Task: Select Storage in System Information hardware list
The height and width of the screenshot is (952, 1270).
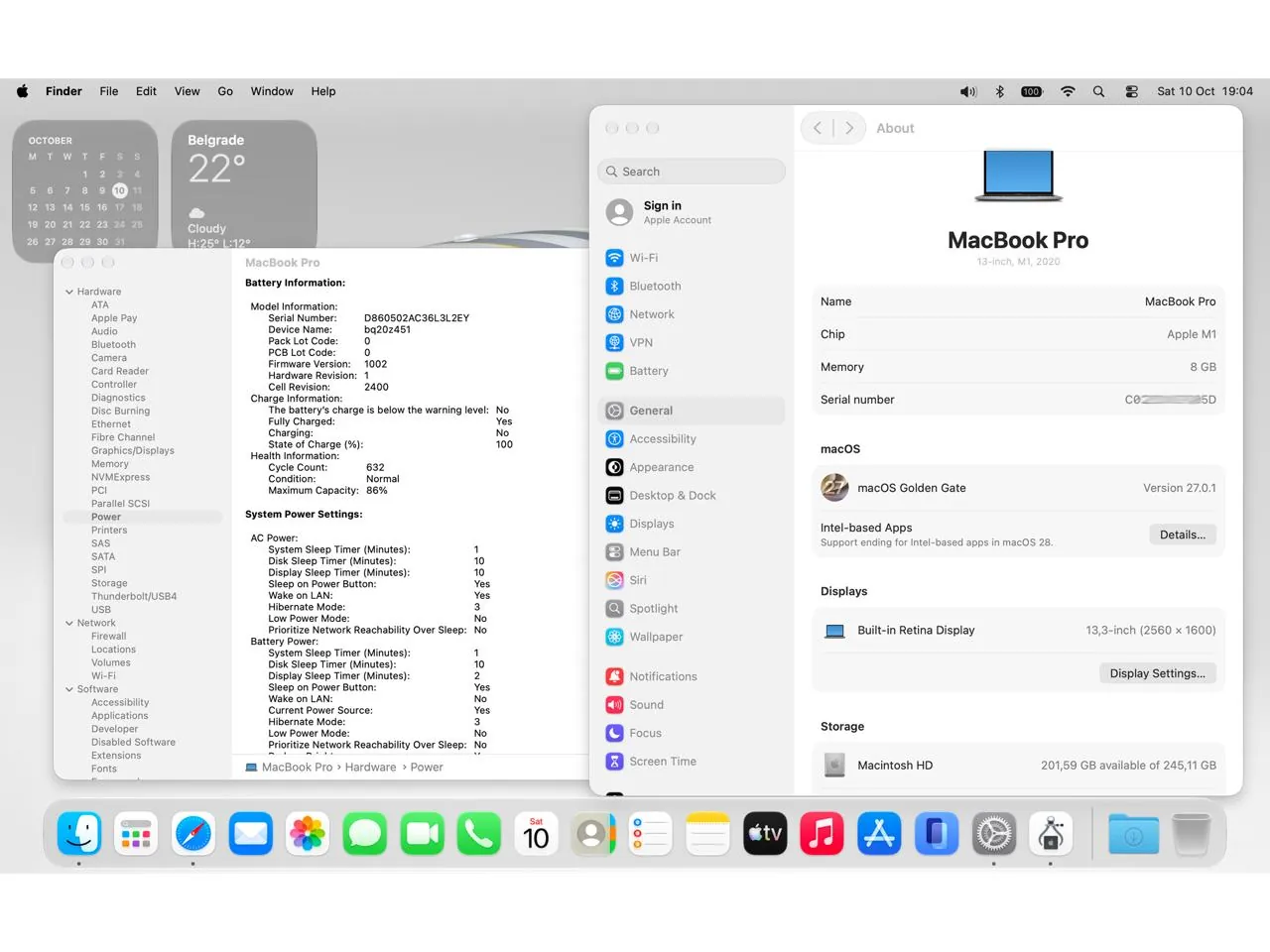Action: [x=109, y=584]
